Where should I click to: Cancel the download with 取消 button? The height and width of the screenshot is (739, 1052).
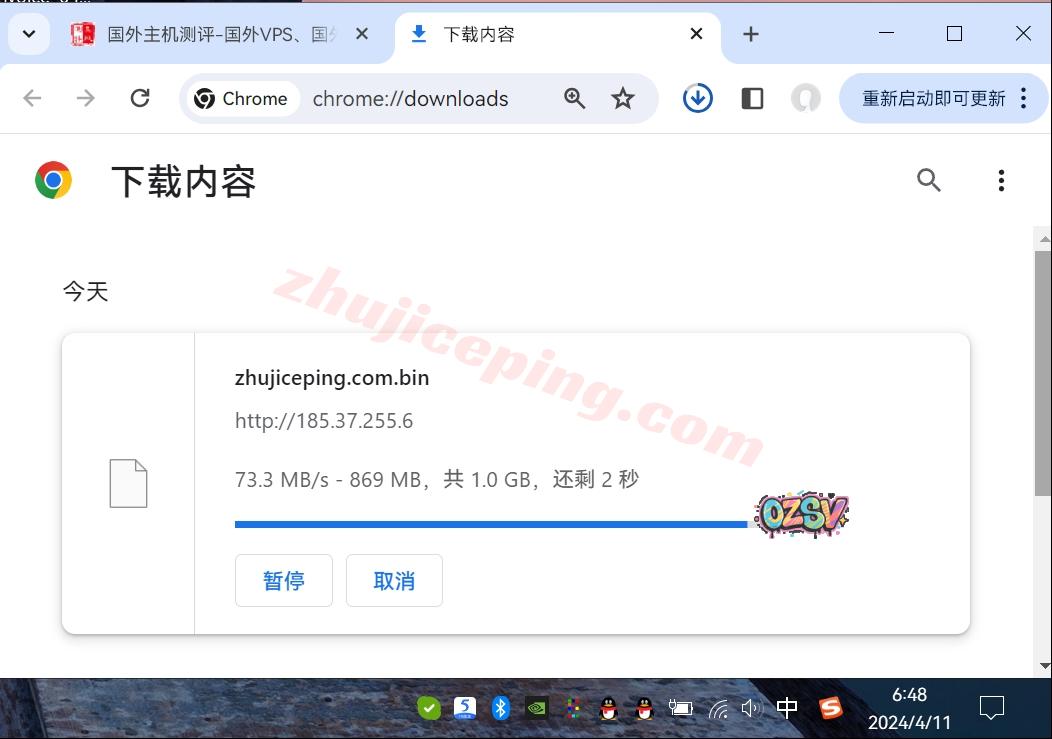pyautogui.click(x=394, y=581)
